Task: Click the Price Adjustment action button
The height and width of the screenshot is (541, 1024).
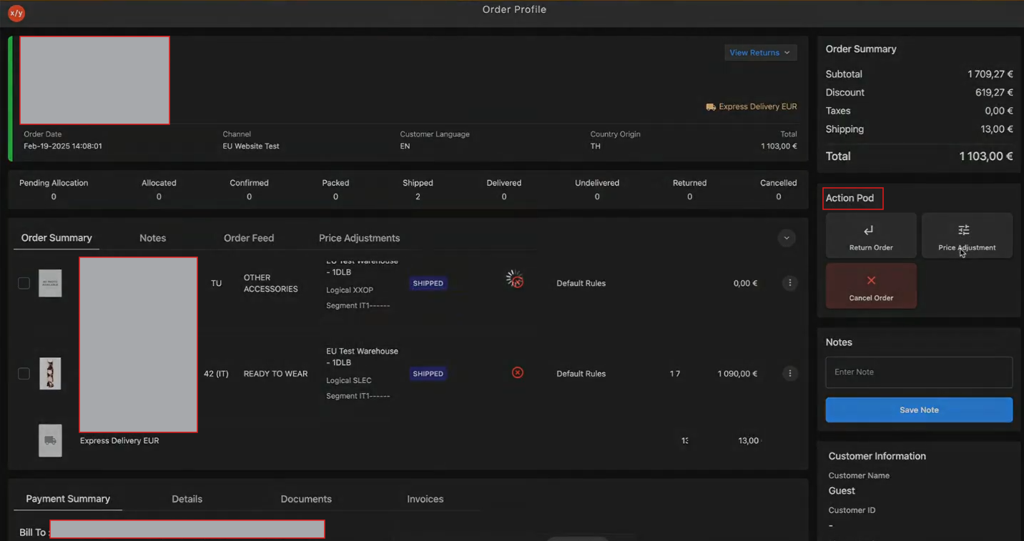Action: [x=967, y=235]
